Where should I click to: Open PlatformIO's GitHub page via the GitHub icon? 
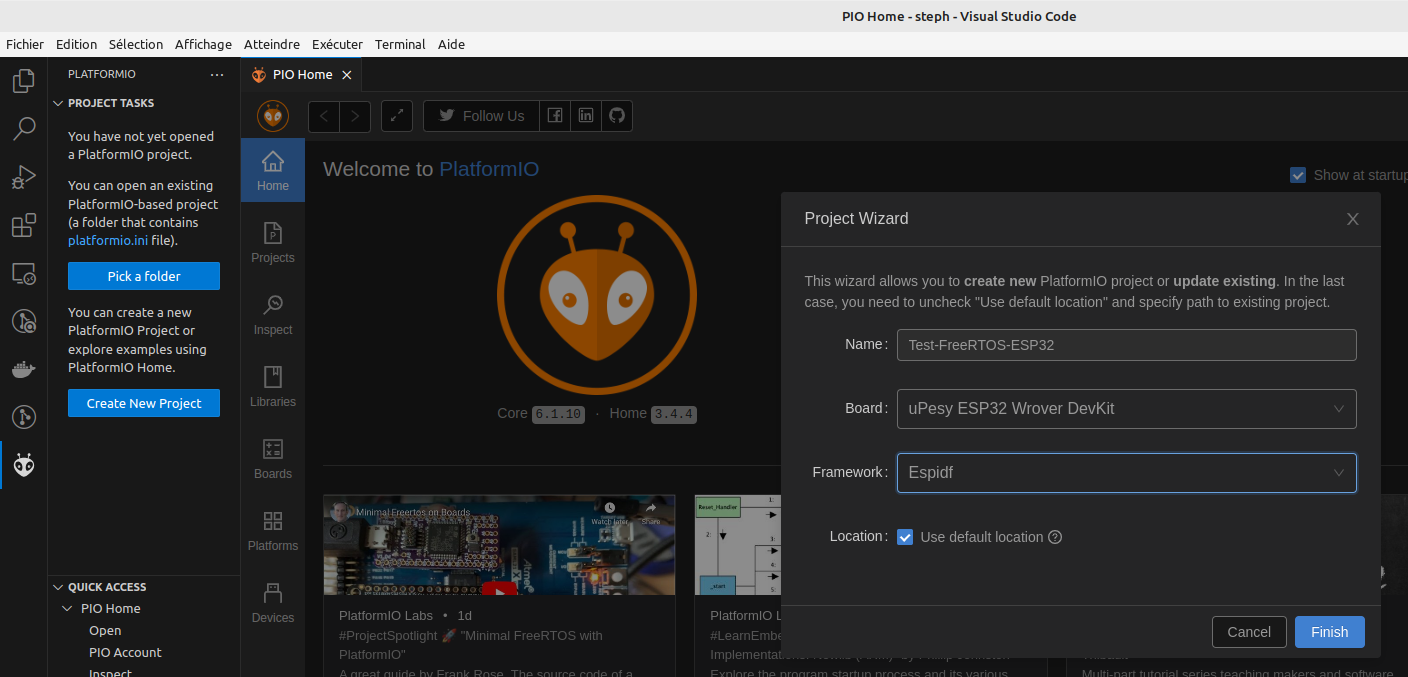click(x=616, y=115)
